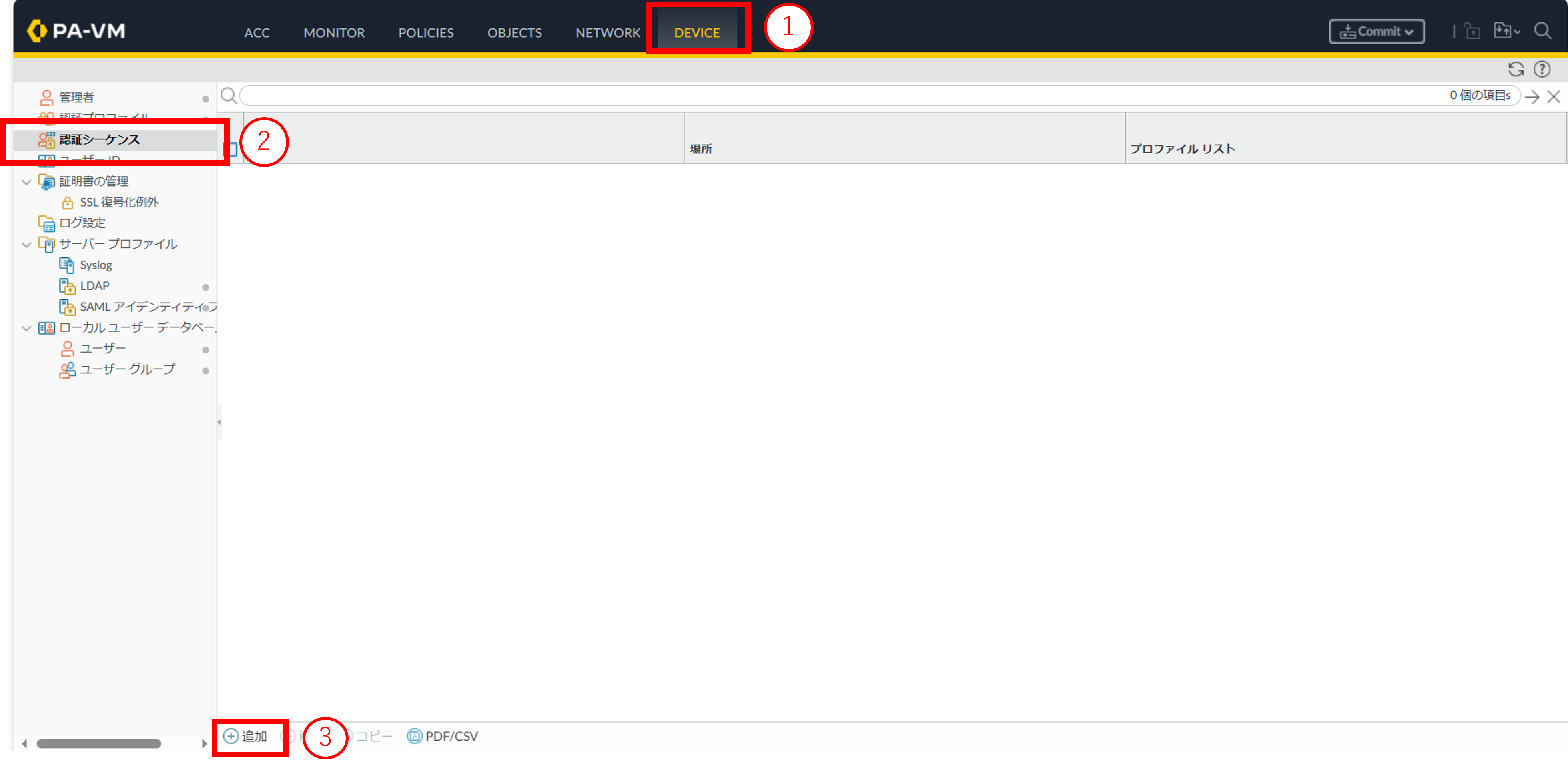Select ユーザー グループ in local database
This screenshot has width=1568, height=769.
tap(127, 369)
